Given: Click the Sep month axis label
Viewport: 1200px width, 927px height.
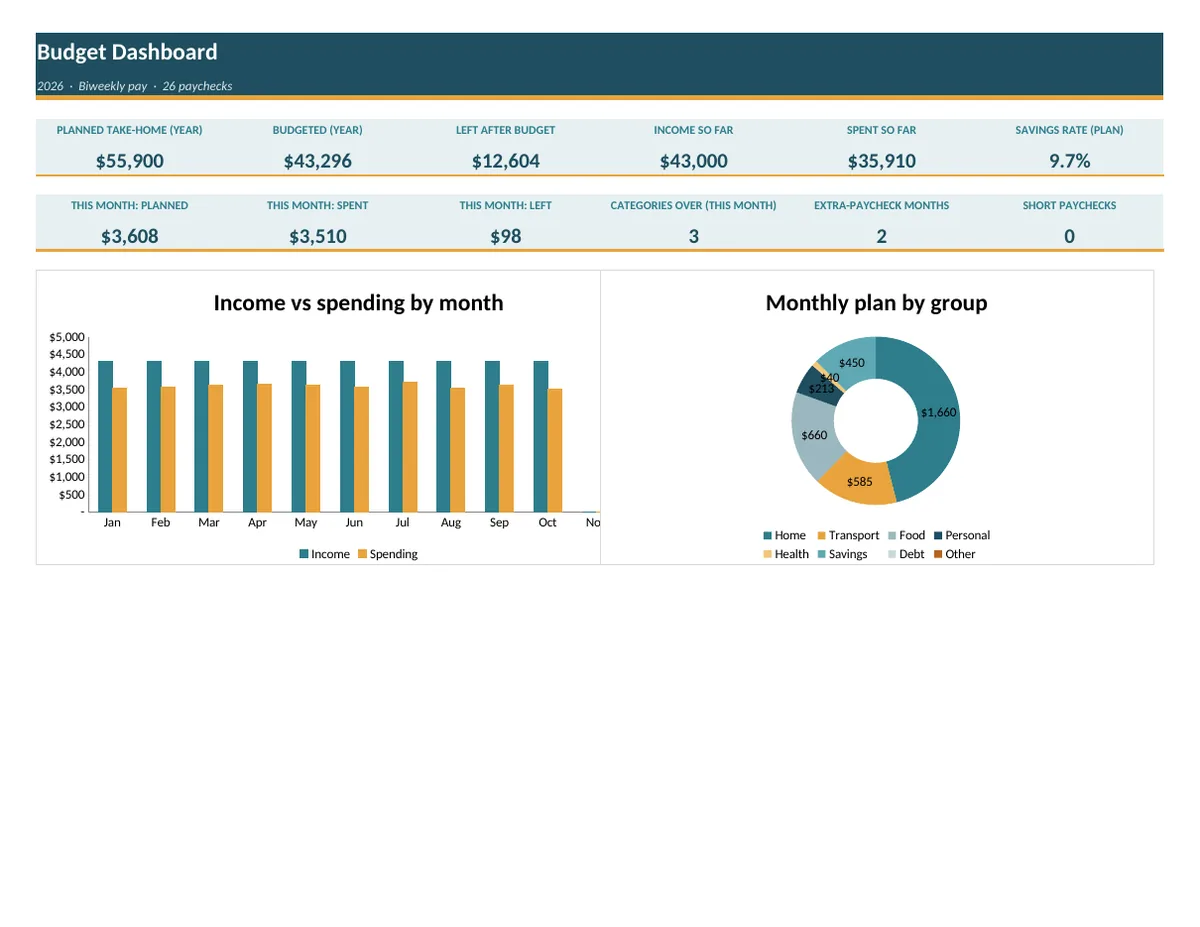Looking at the screenshot, I should (499, 522).
